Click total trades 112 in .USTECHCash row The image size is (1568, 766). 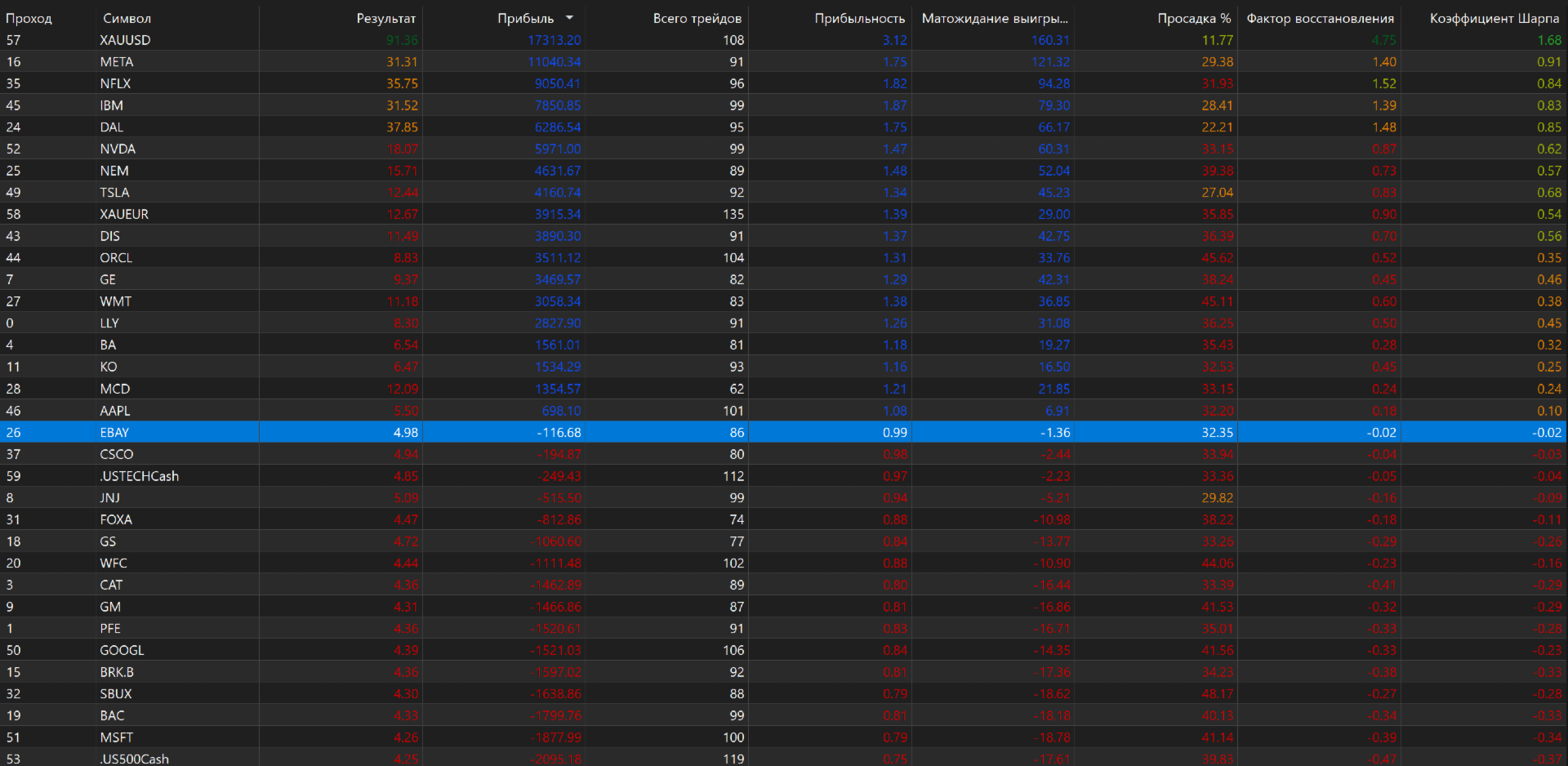point(733,476)
